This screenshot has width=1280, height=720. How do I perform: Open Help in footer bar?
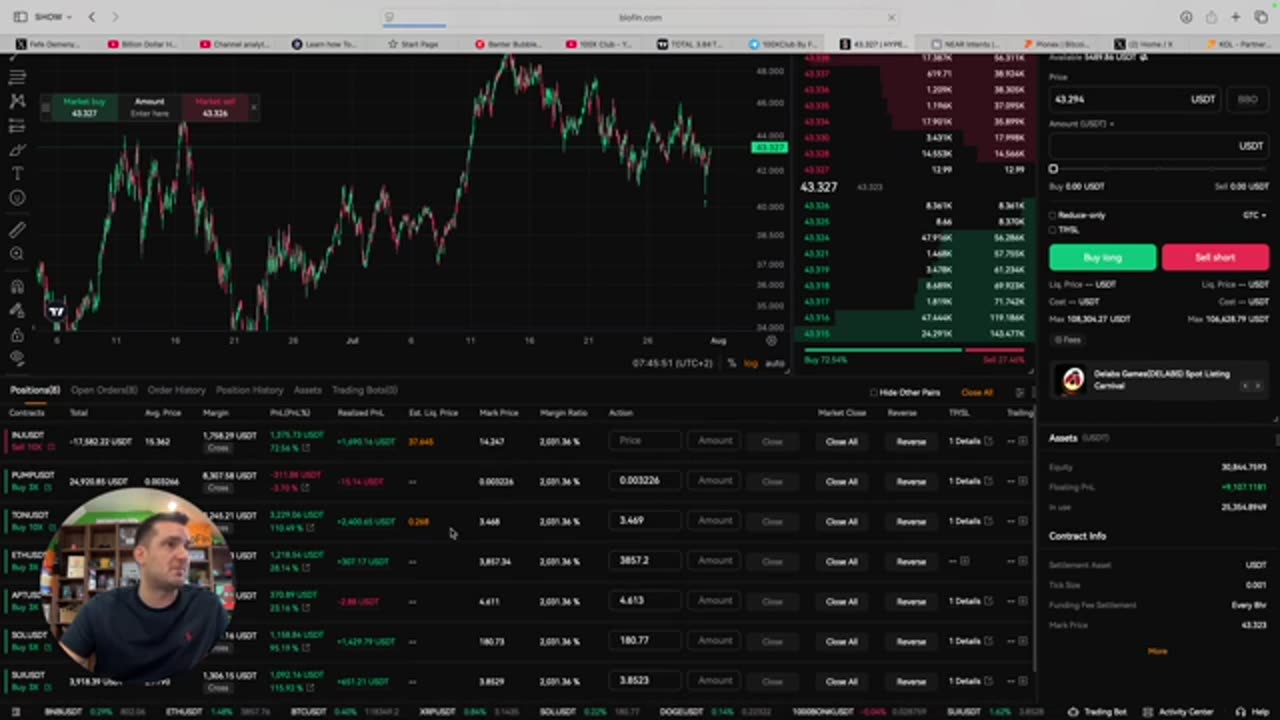[1254, 712]
